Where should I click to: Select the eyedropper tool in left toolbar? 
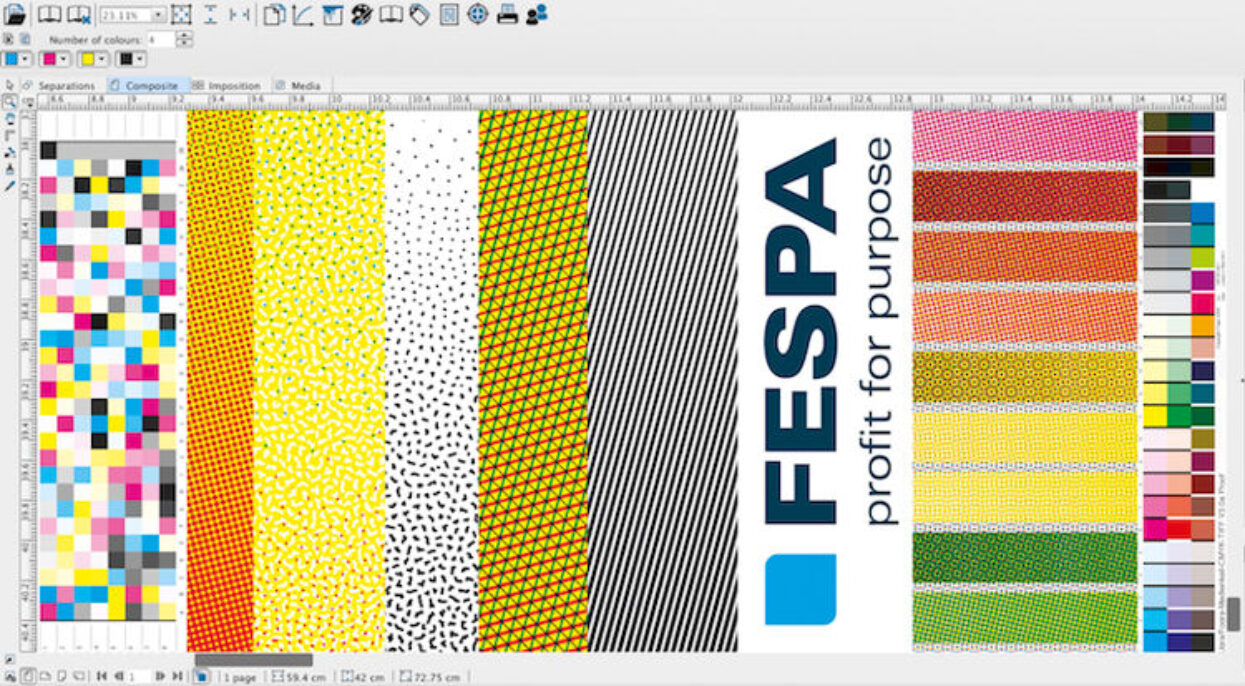click(9, 186)
